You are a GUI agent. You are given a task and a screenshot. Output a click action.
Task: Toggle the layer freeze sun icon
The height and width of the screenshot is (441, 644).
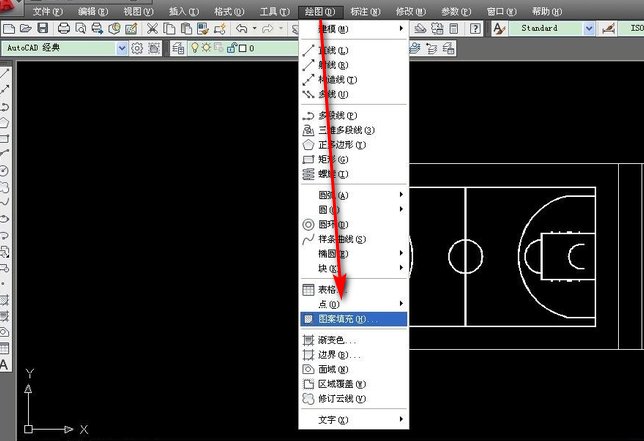(x=206, y=48)
